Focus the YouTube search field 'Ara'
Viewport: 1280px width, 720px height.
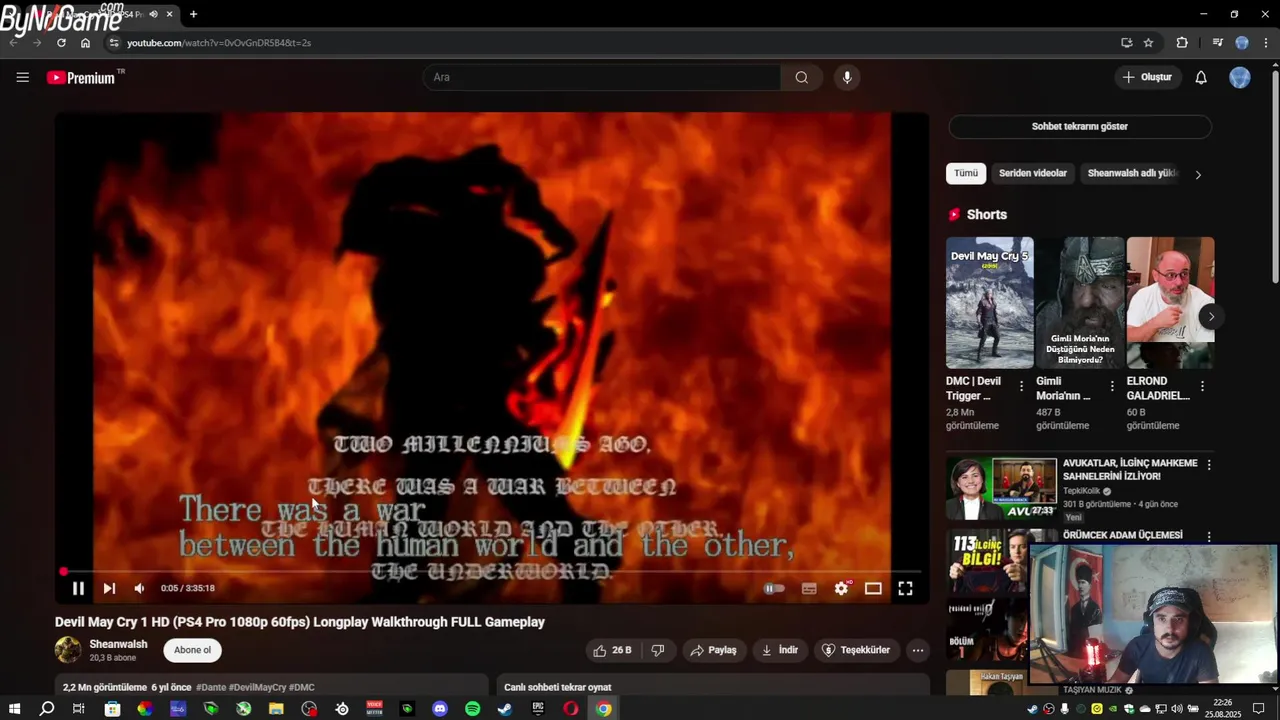pos(602,77)
